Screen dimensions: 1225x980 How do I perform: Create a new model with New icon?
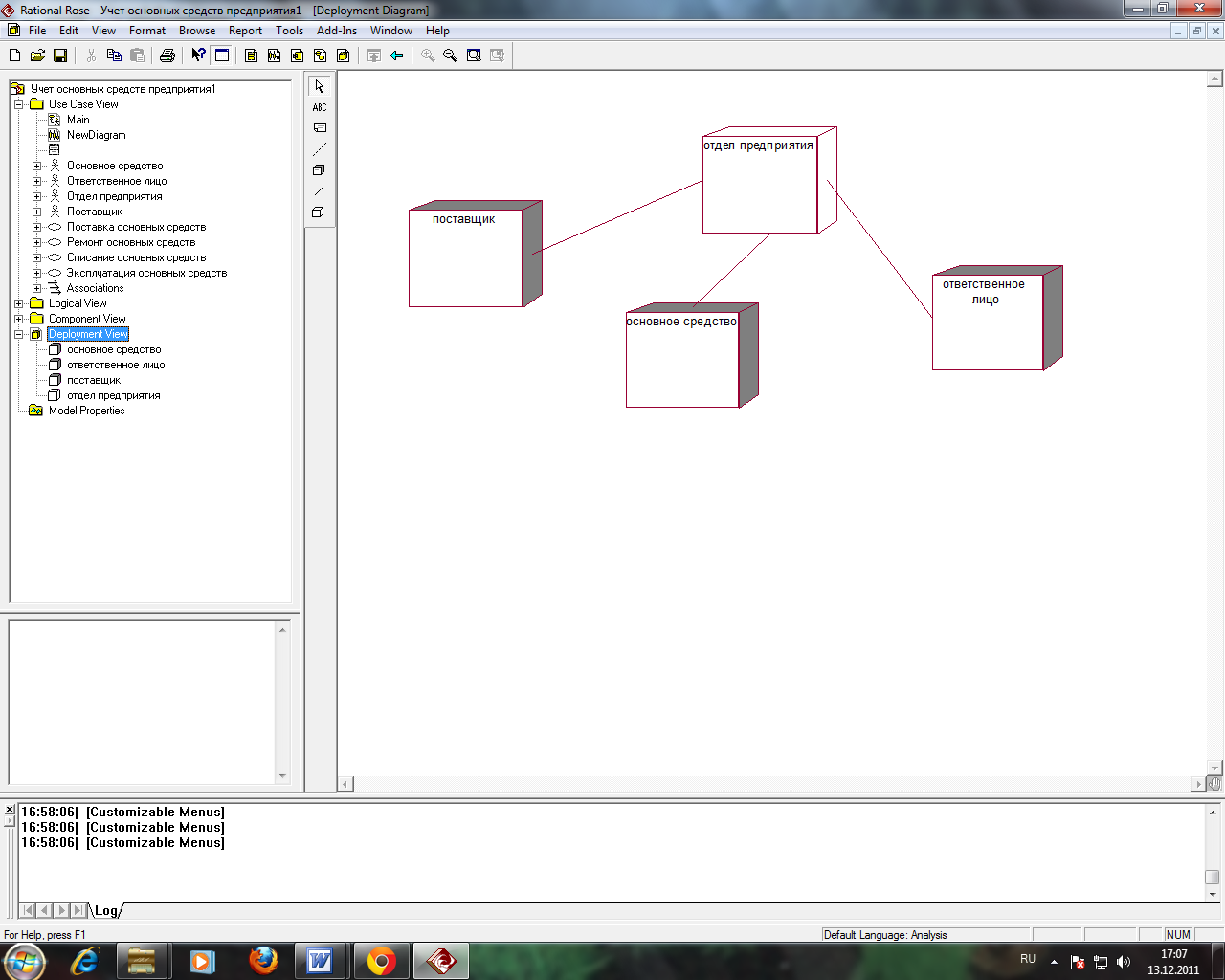pos(14,56)
